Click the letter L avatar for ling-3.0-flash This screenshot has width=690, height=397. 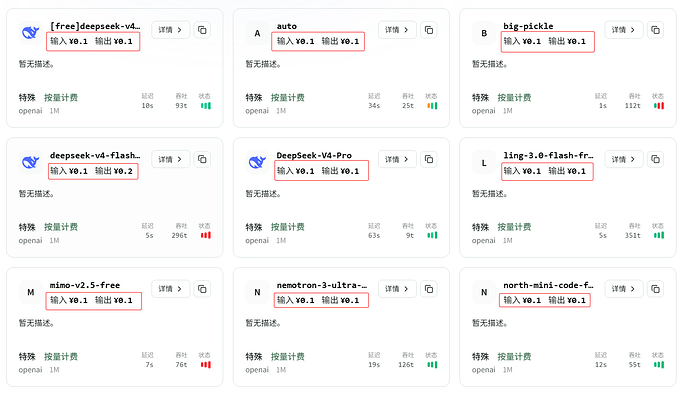pos(484,163)
